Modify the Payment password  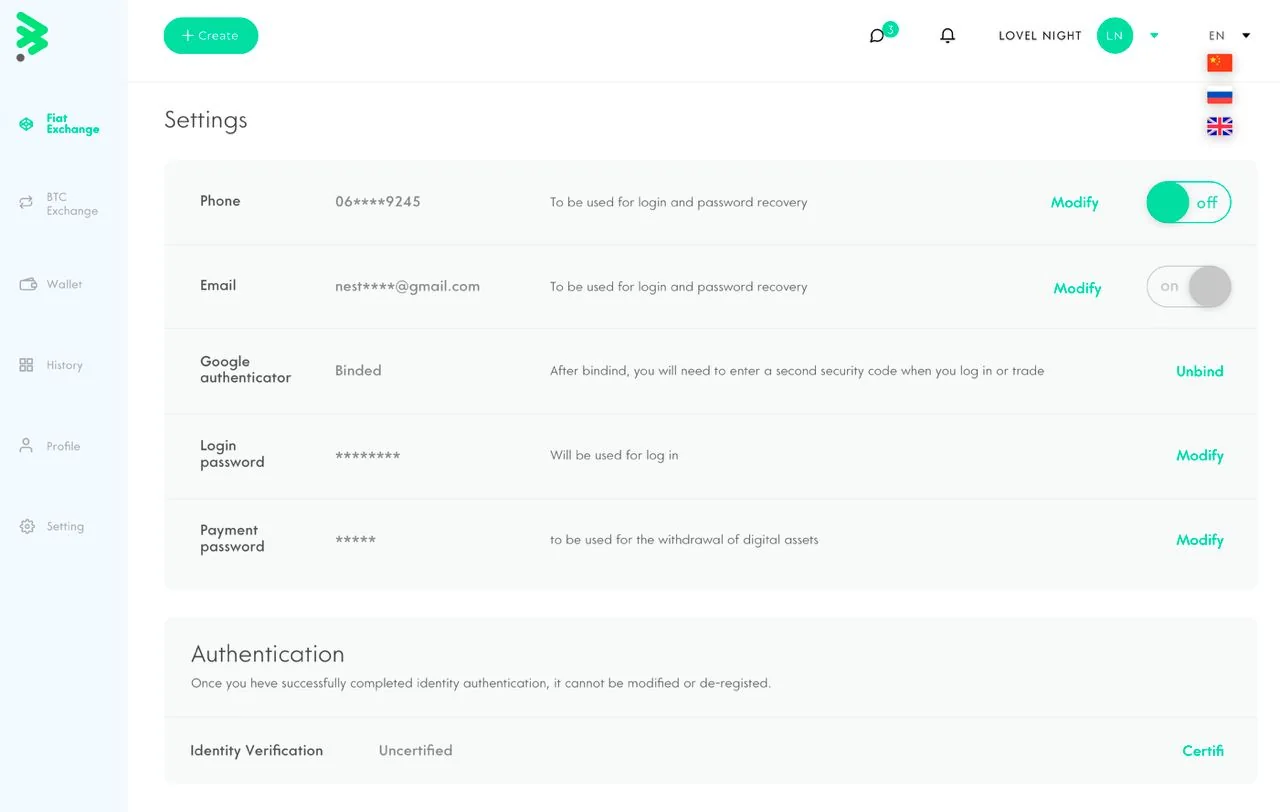[1200, 541]
